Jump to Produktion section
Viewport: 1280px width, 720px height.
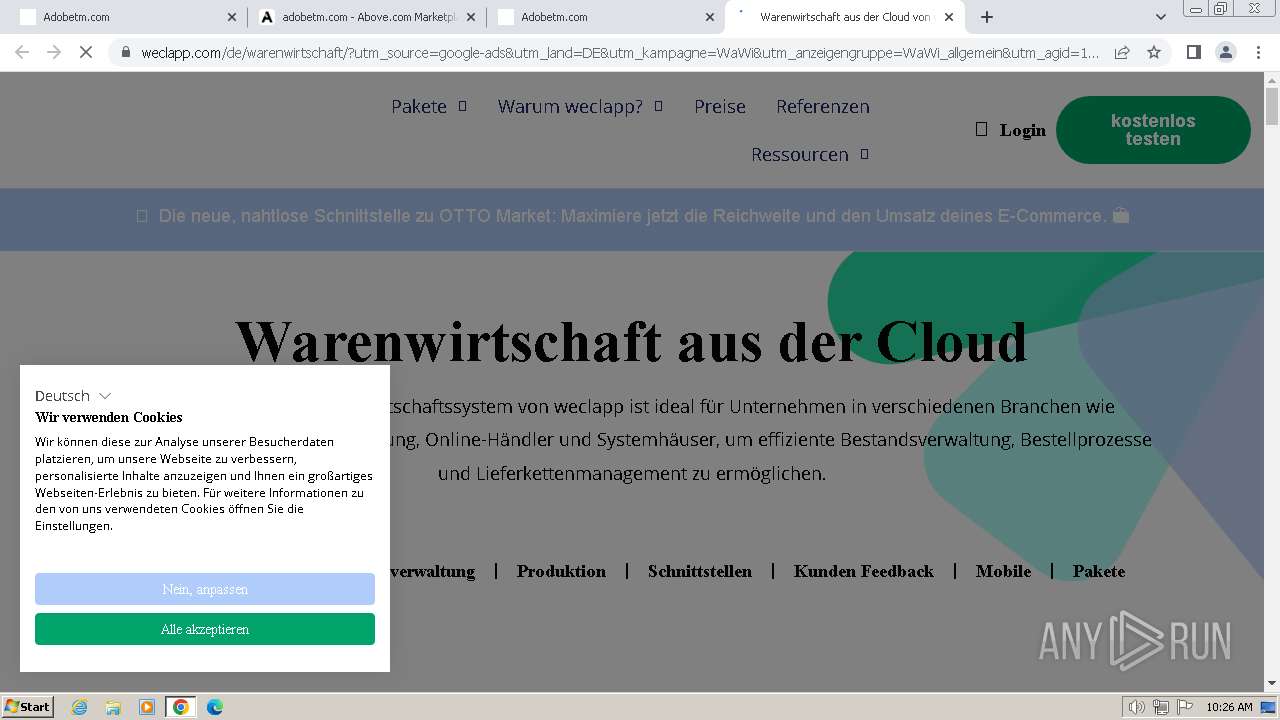561,571
